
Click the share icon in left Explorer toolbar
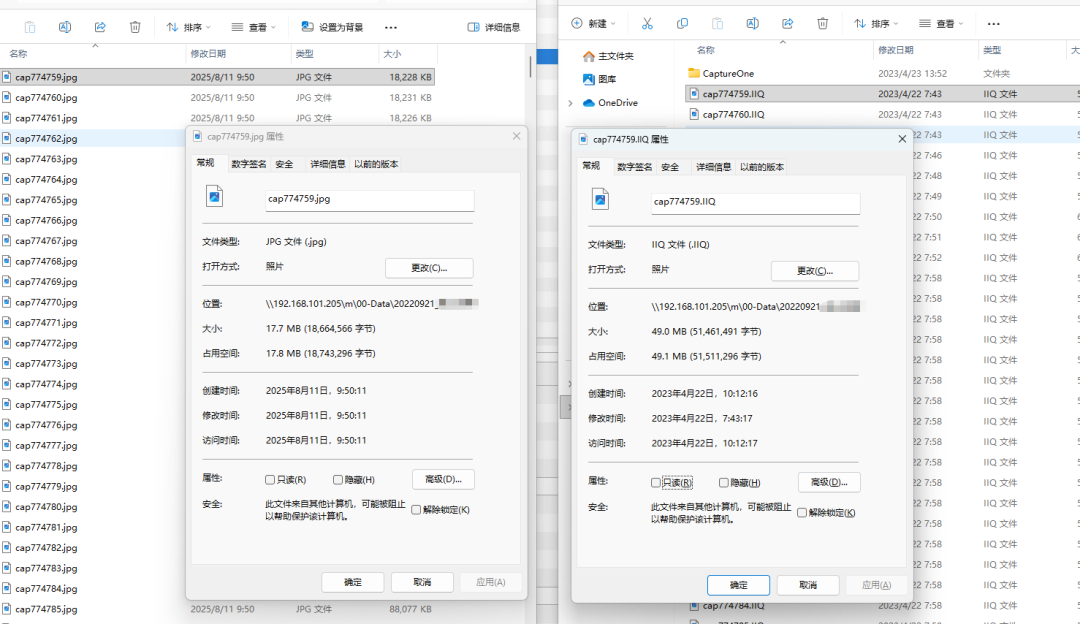coord(100,27)
